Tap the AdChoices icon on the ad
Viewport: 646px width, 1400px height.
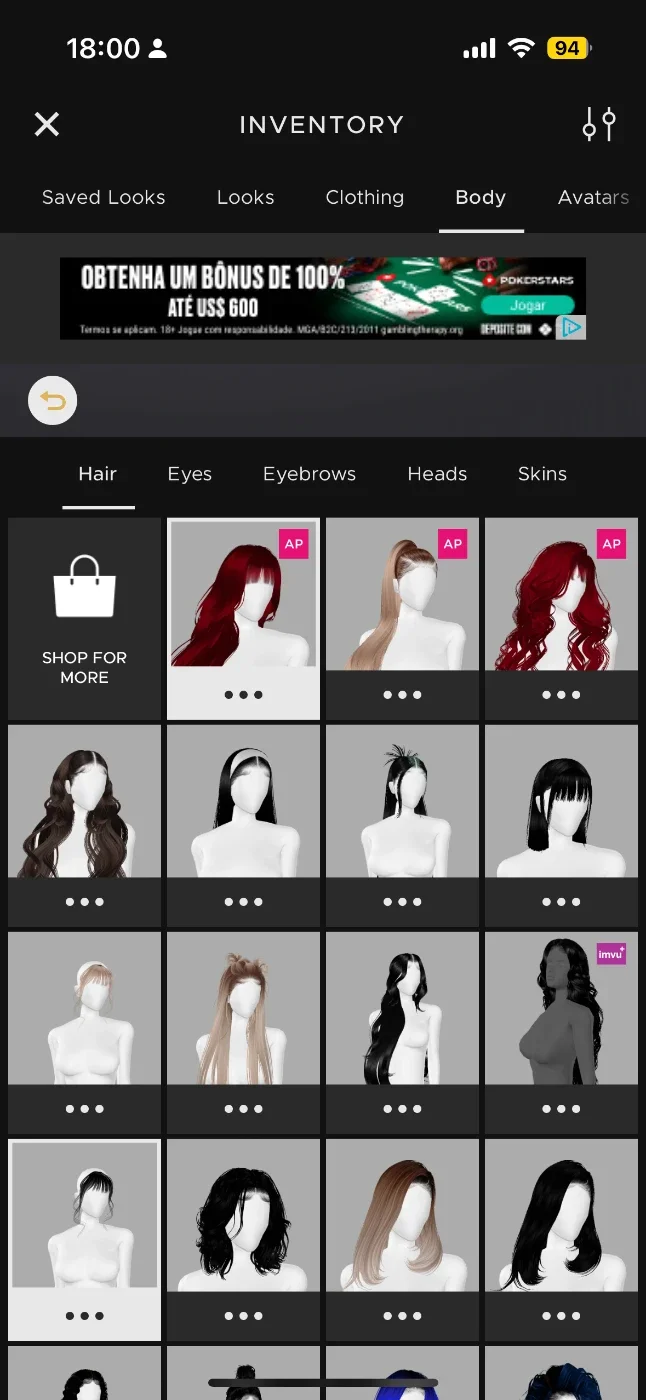click(x=571, y=328)
